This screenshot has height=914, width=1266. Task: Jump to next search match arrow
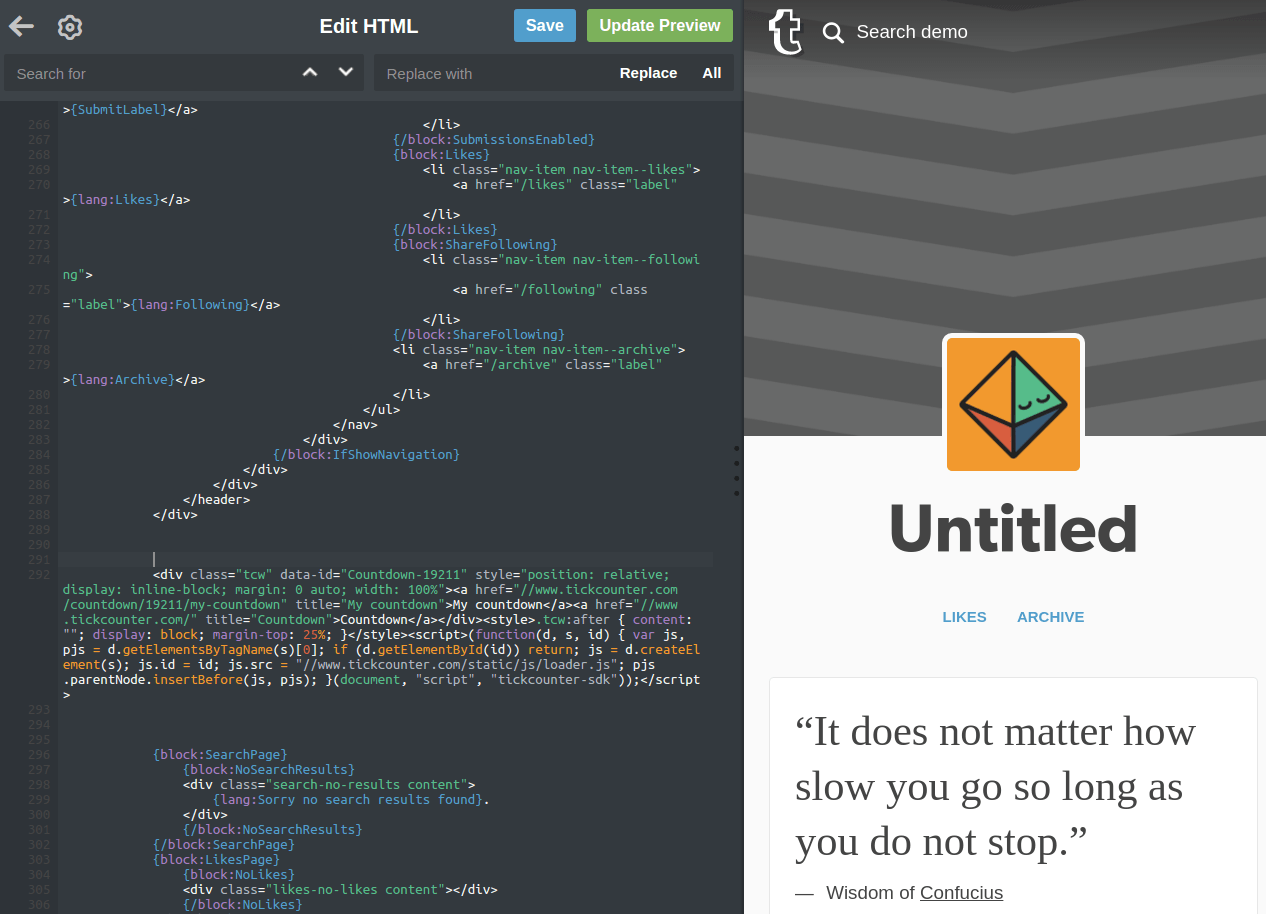click(x=346, y=72)
